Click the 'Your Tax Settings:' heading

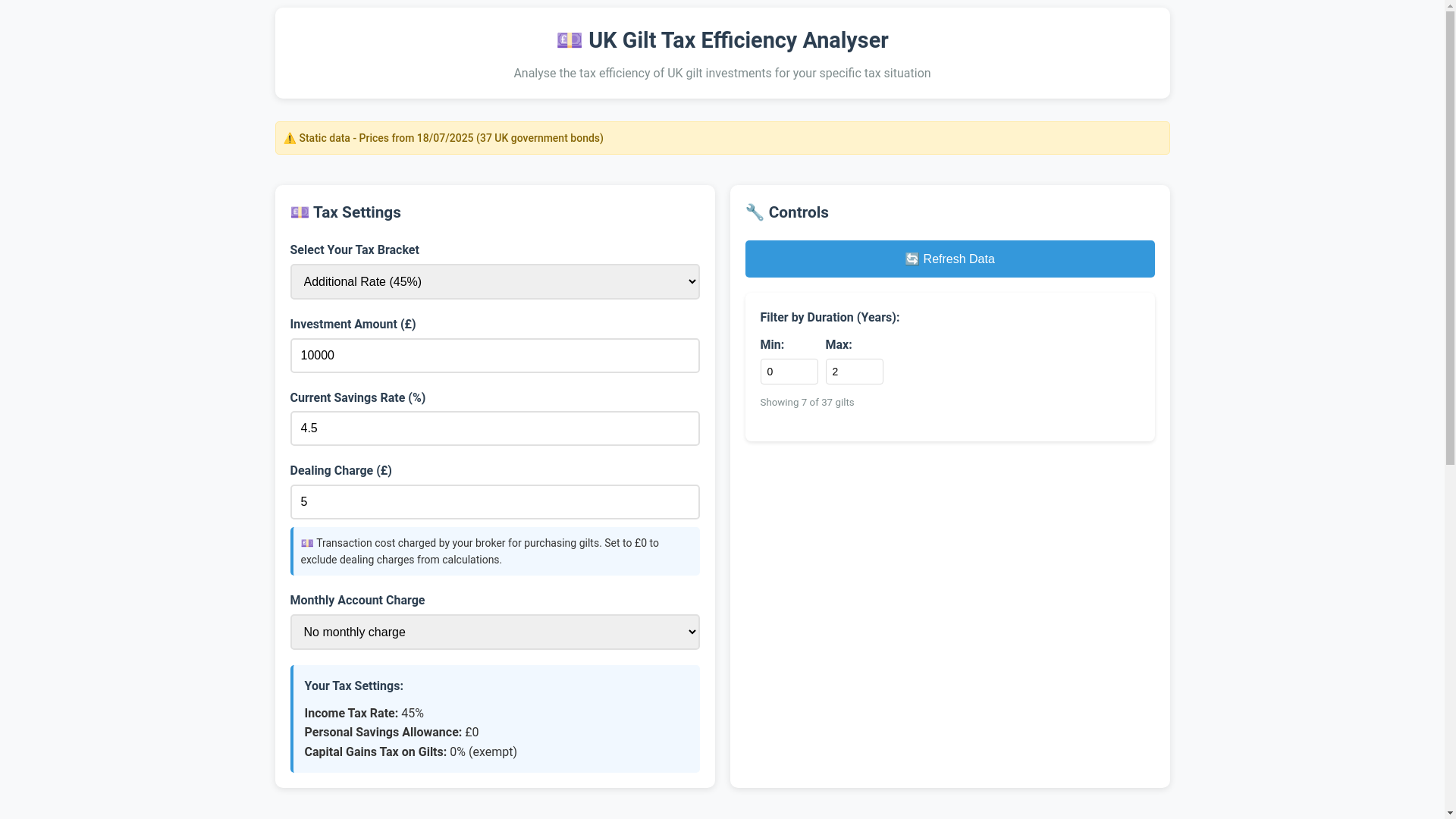(x=353, y=686)
